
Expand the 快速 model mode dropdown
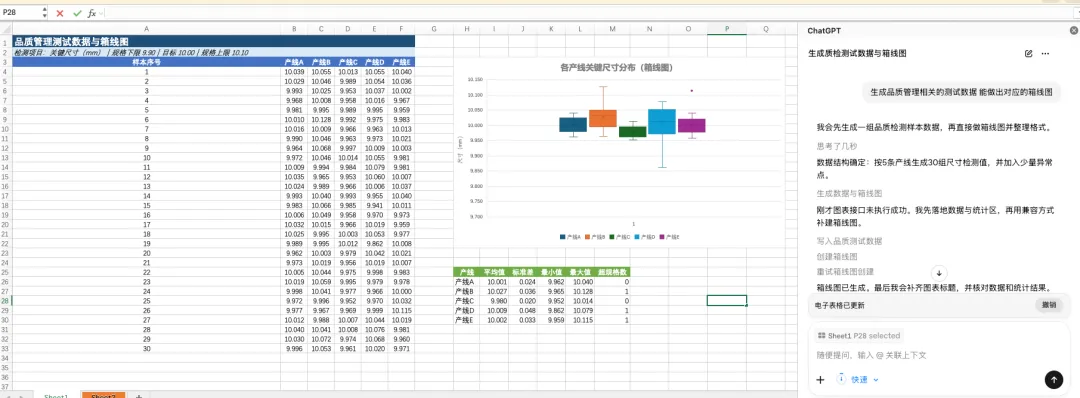(x=858, y=379)
